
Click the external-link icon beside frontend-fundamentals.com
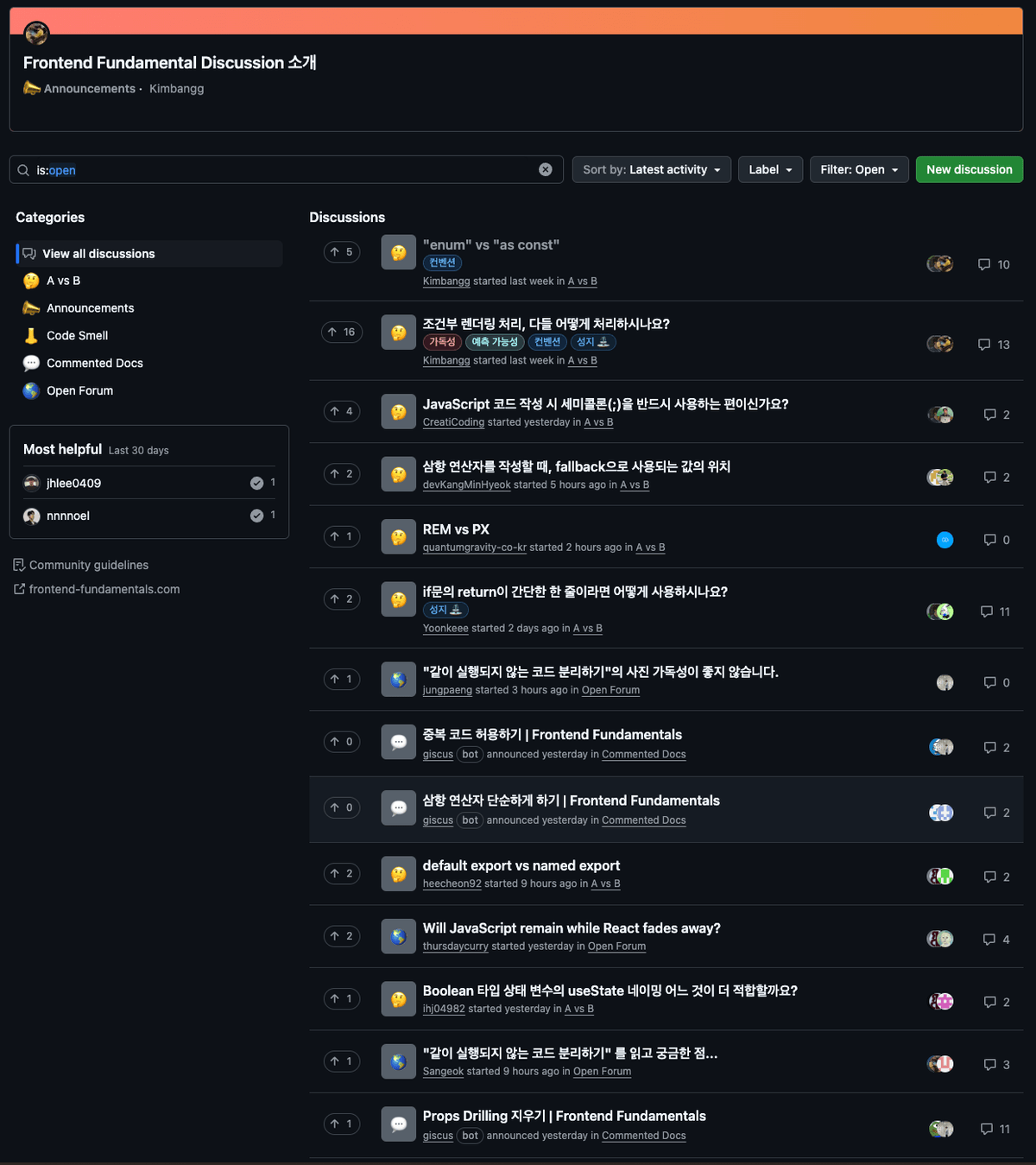(x=18, y=589)
